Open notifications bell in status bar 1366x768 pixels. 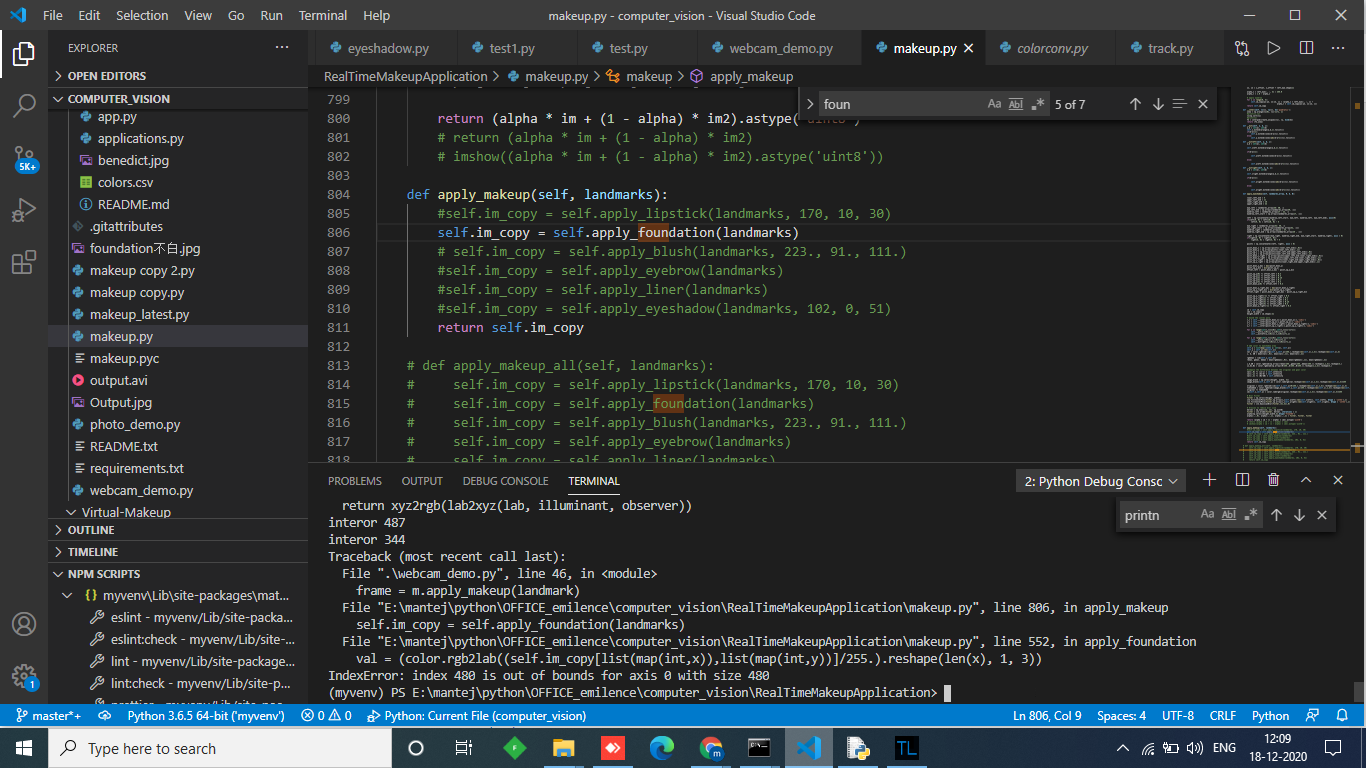click(1342, 716)
